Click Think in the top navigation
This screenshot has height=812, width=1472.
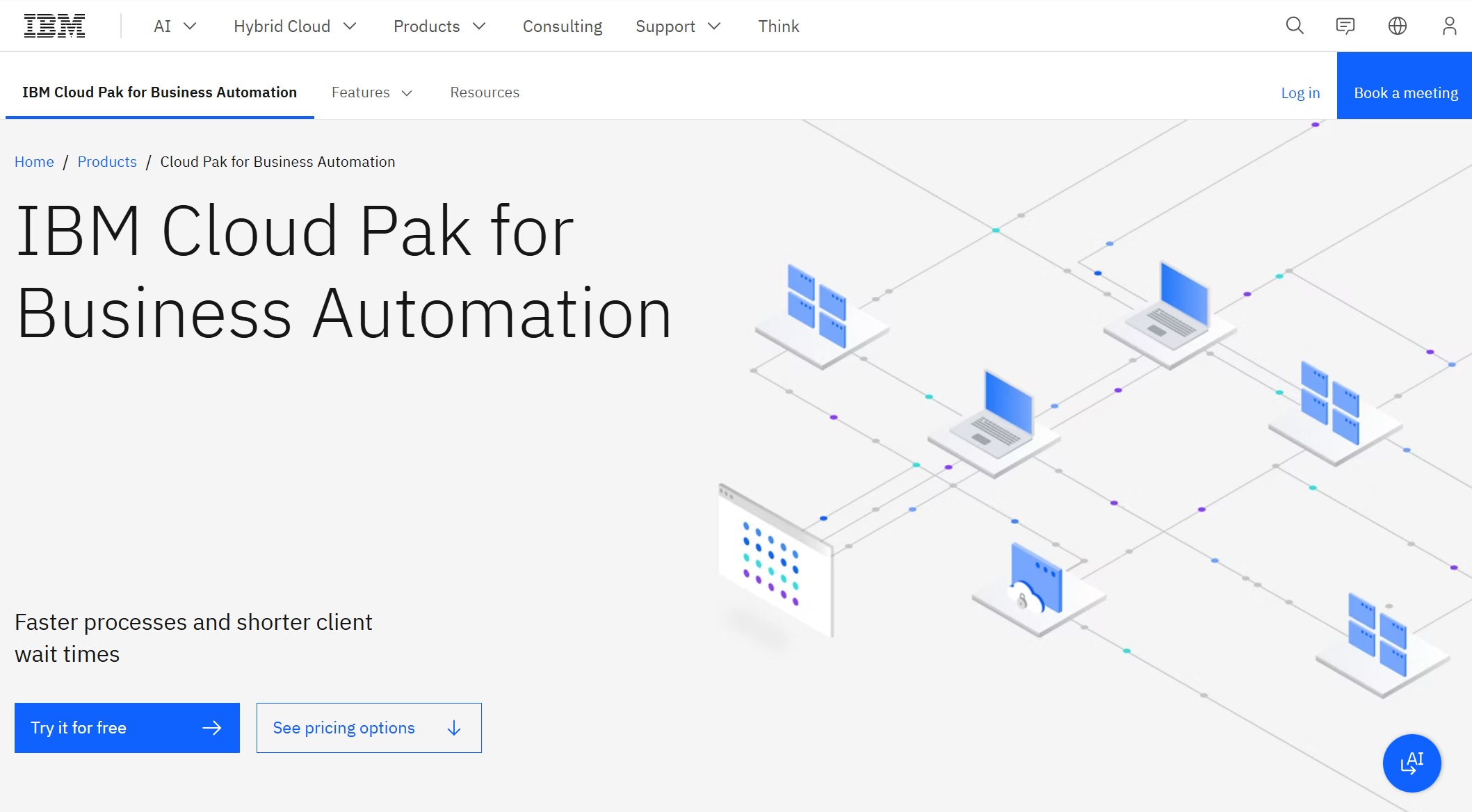[x=778, y=26]
